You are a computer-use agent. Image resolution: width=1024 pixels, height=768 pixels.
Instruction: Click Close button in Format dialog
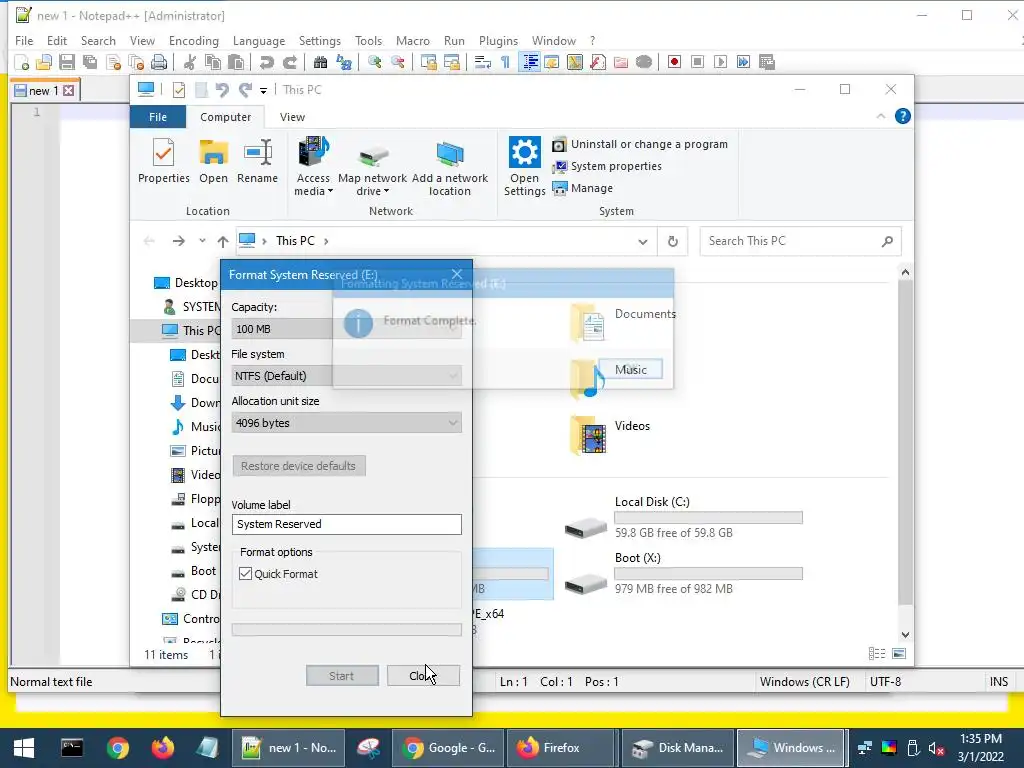tap(423, 676)
